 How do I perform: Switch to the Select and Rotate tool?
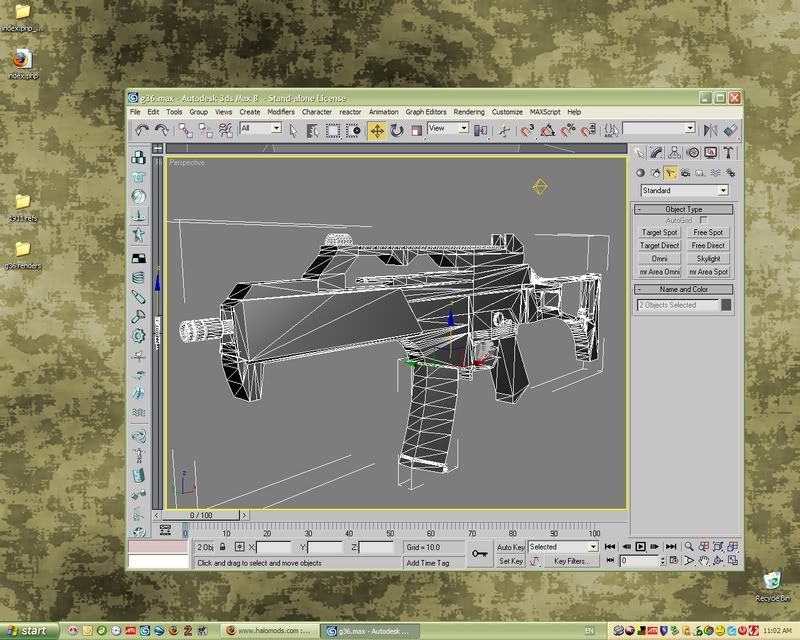[x=396, y=131]
